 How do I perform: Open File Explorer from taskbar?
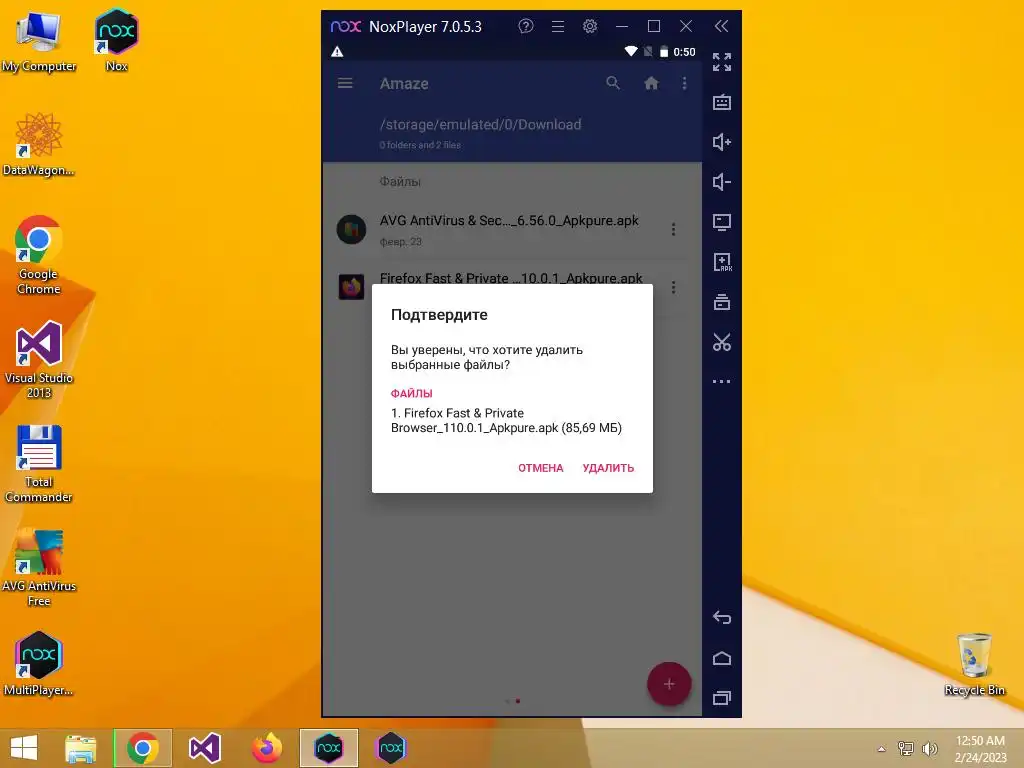81,748
